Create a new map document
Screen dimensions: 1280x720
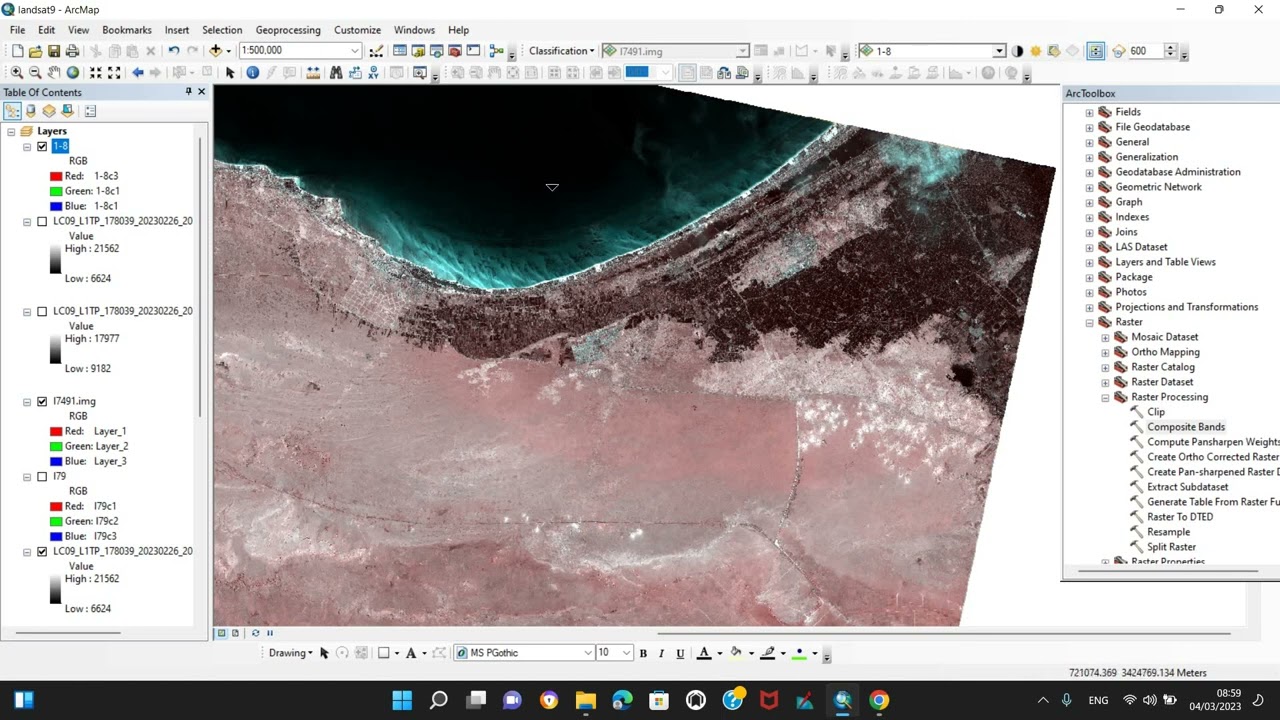17,51
